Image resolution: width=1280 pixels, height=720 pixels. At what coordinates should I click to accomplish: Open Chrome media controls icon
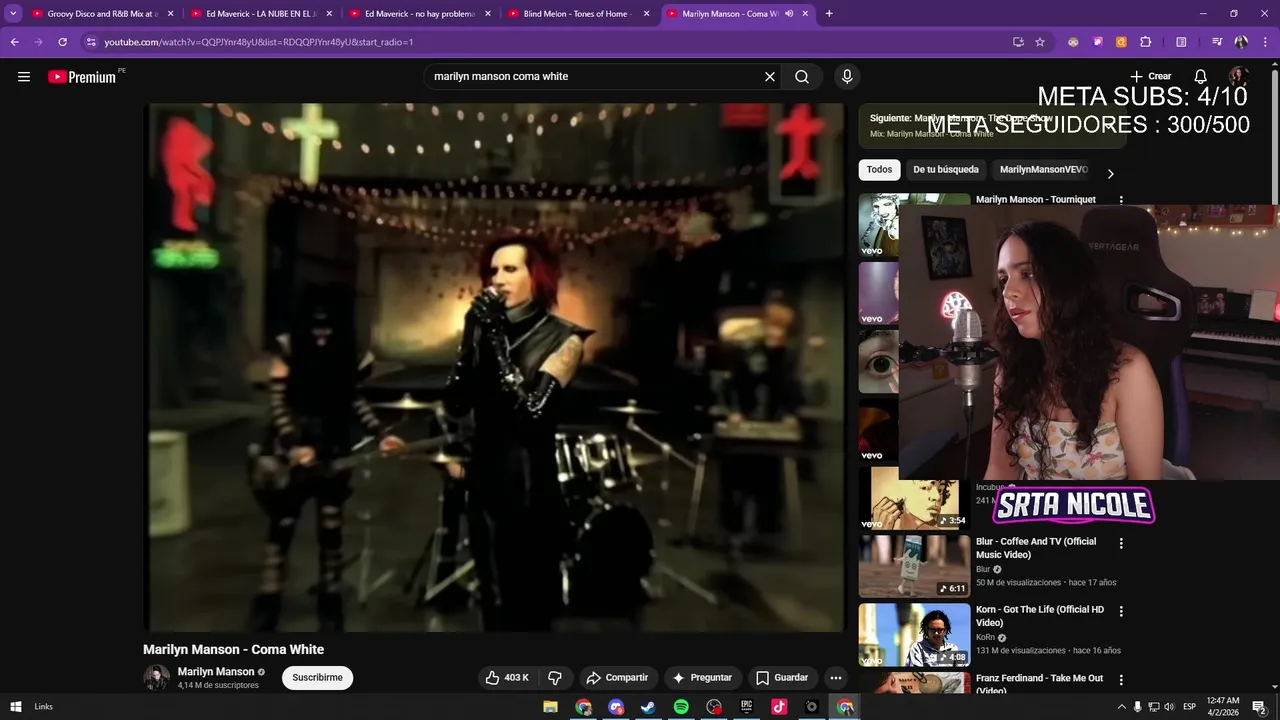[x=1217, y=42]
